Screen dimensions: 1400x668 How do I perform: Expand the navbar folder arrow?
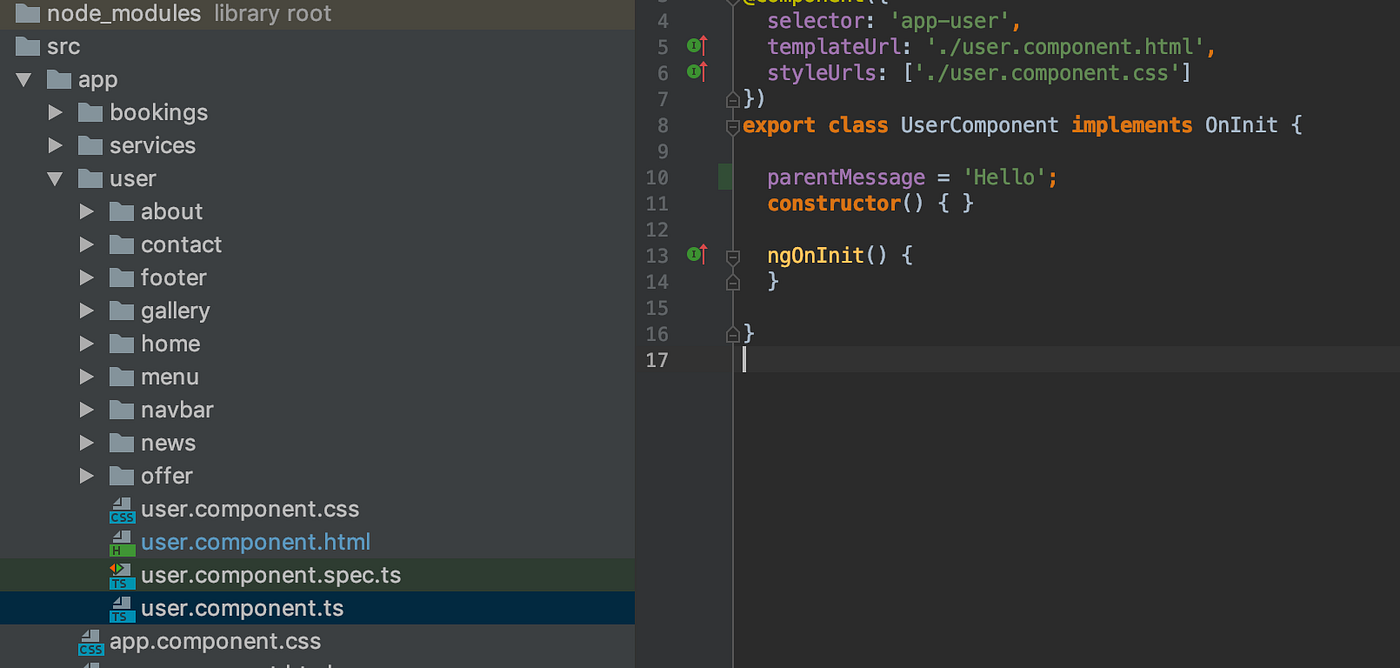click(87, 410)
